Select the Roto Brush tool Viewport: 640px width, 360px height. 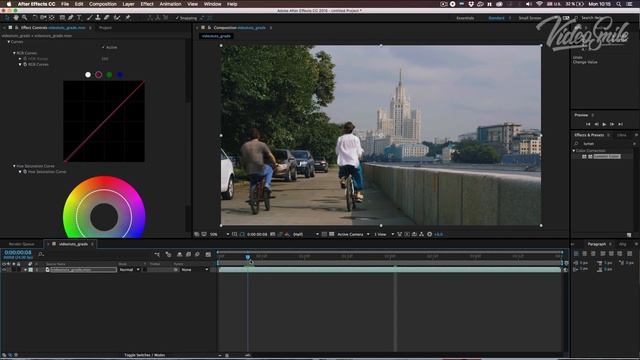[x=117, y=18]
